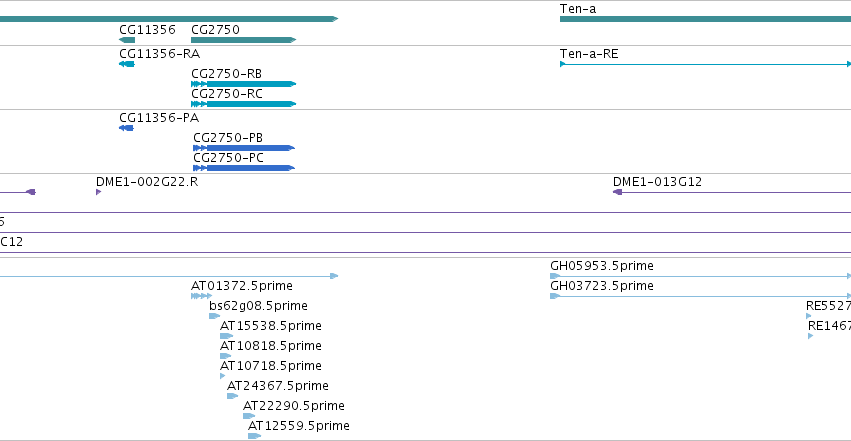Select the CG2750-PC protein feature
851x441 pixels.
click(244, 168)
